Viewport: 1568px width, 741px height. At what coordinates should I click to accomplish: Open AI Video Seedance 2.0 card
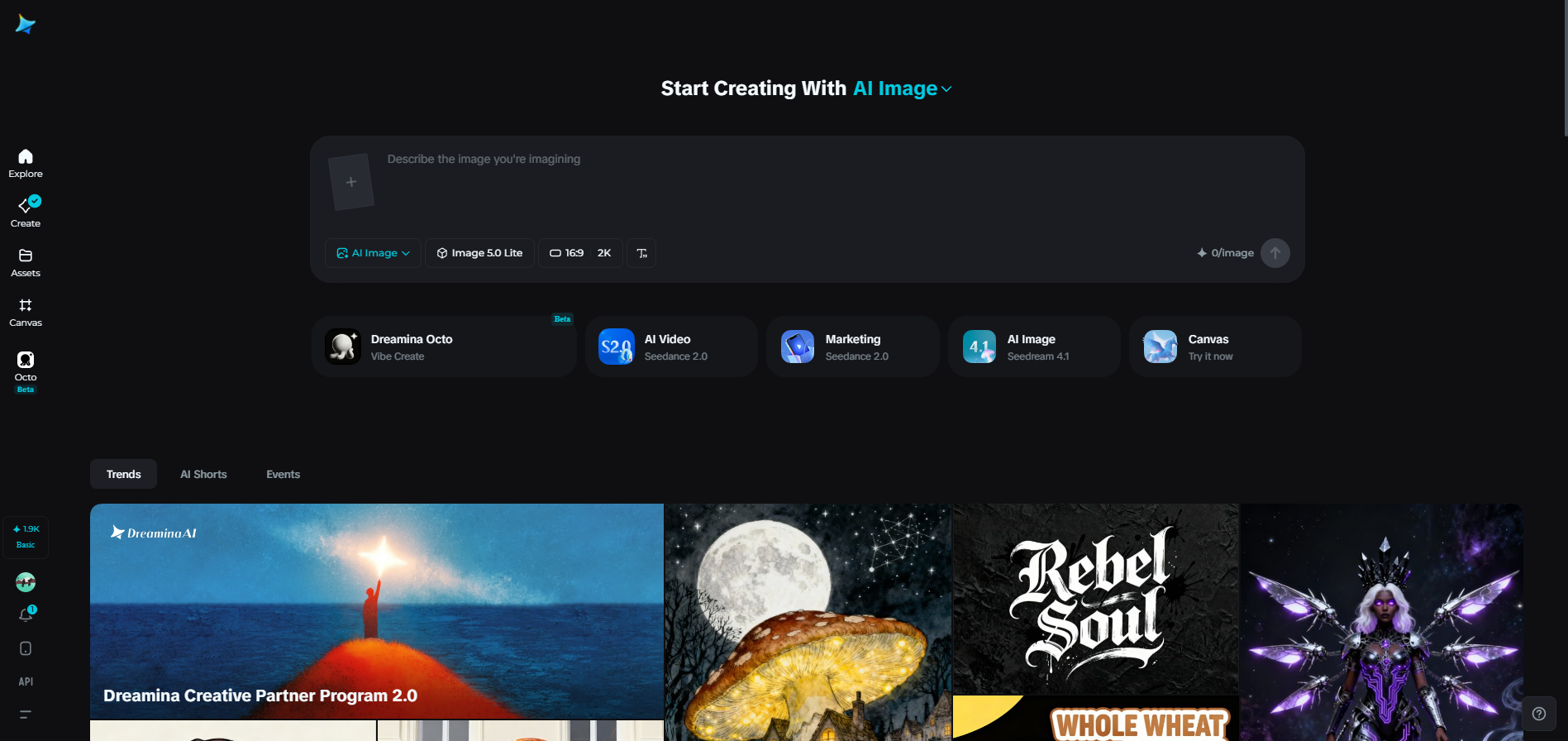pos(671,347)
